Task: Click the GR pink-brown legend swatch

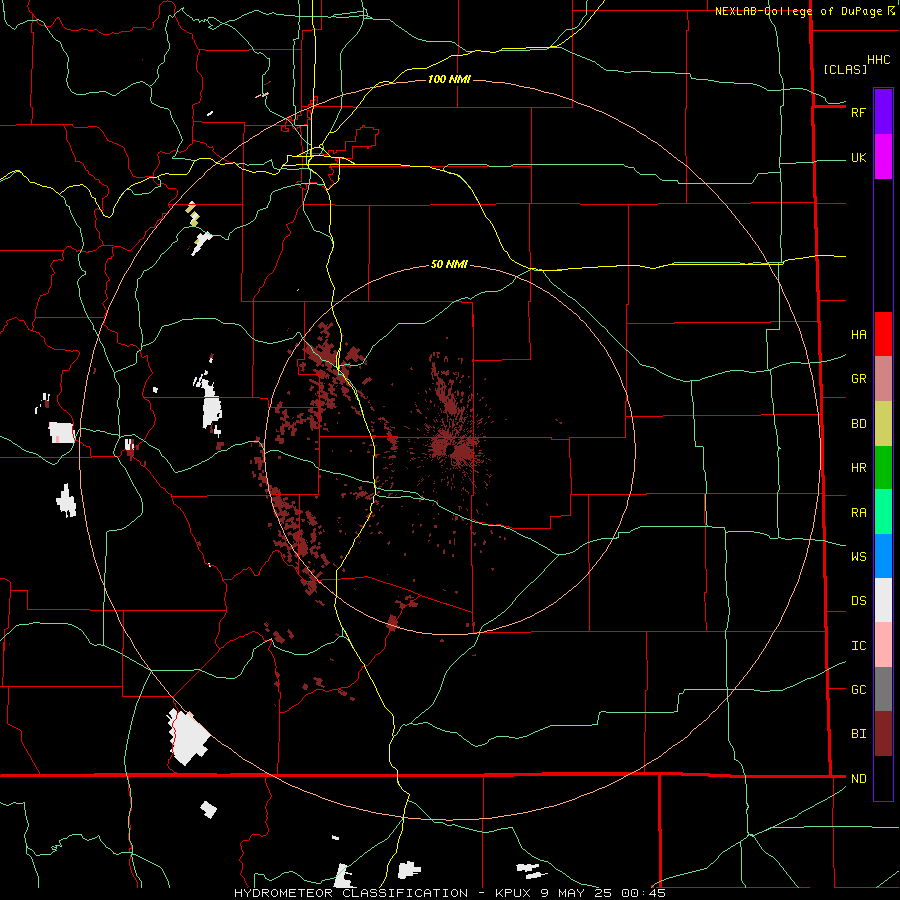Action: tap(883, 379)
